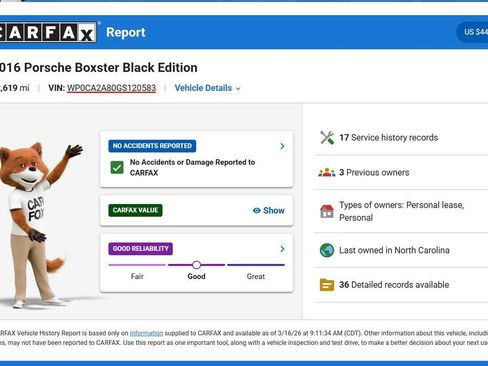Click the NO ACCIDENTS REPORTED badge
The height and width of the screenshot is (366, 488).
tap(152, 146)
